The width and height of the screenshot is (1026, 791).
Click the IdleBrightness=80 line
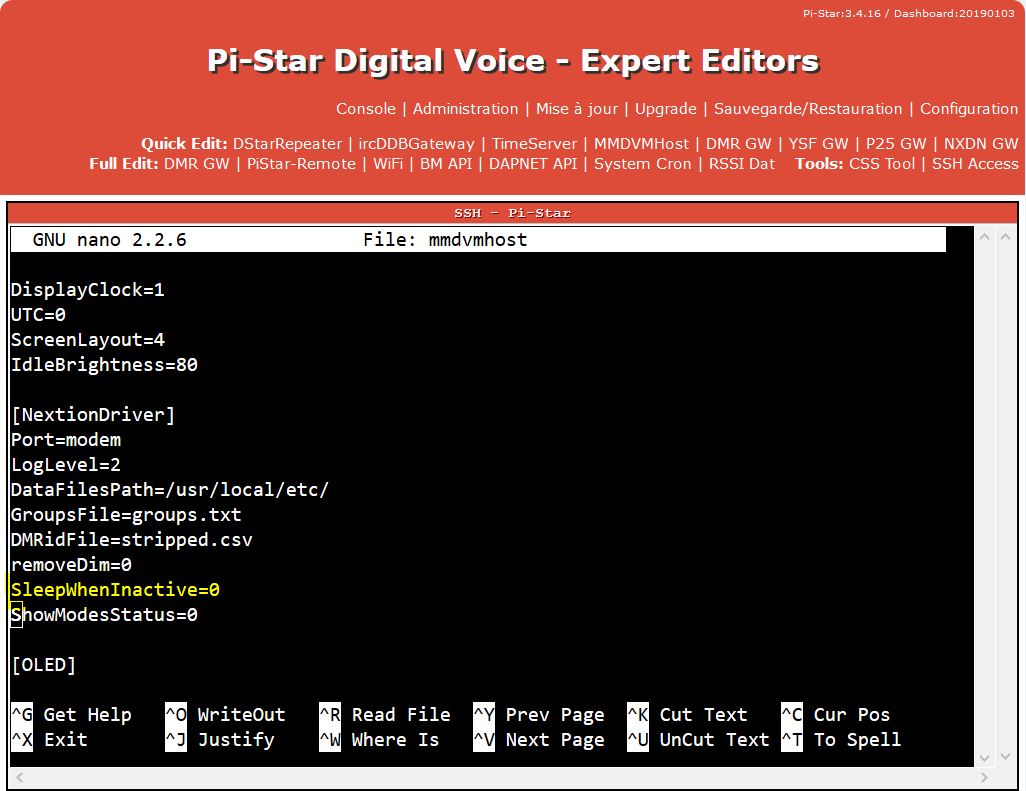tap(105, 365)
